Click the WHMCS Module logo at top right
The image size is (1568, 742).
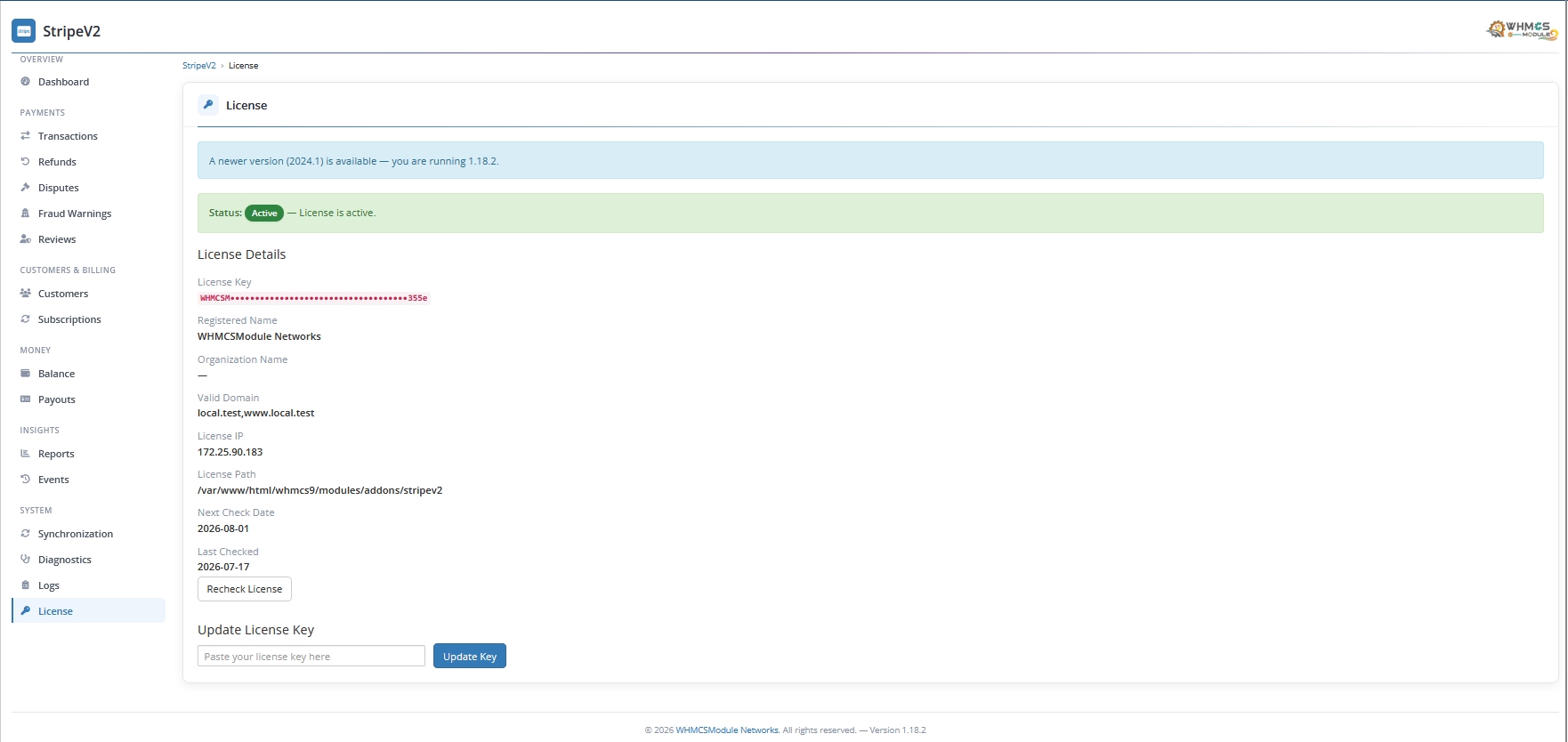[1522, 30]
